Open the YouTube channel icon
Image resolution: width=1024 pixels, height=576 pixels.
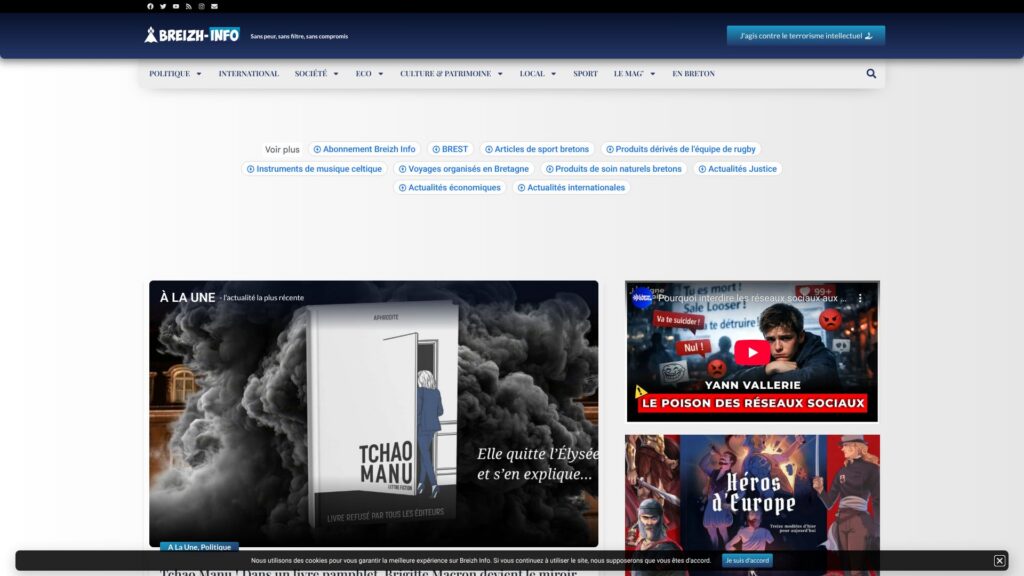pos(177,5)
